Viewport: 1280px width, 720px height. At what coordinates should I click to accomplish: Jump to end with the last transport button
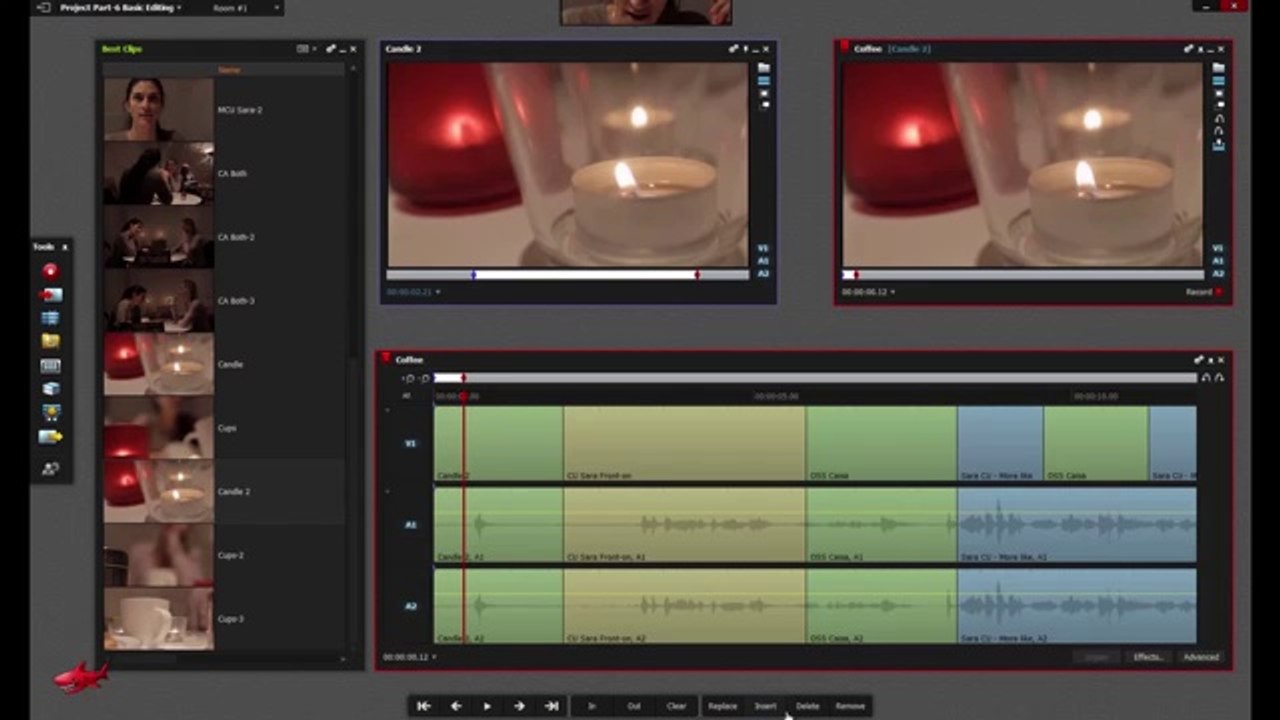[551, 706]
